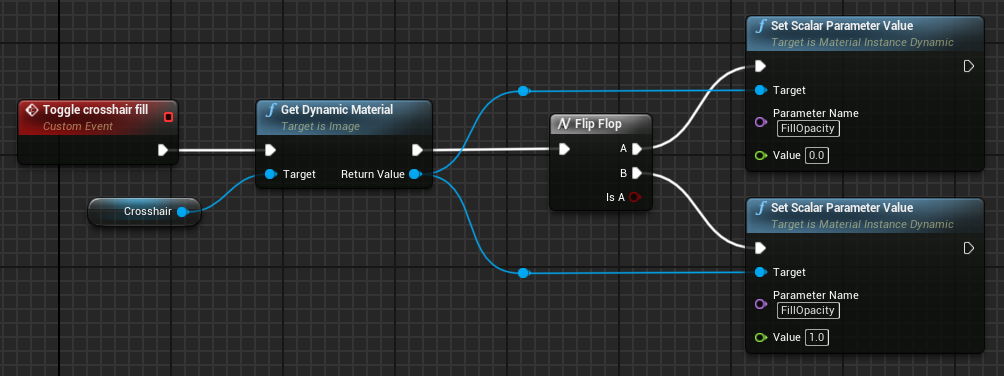The image size is (1004, 376).
Task: Click the exec output pin of Get Dynamic Material
Action: click(x=417, y=150)
